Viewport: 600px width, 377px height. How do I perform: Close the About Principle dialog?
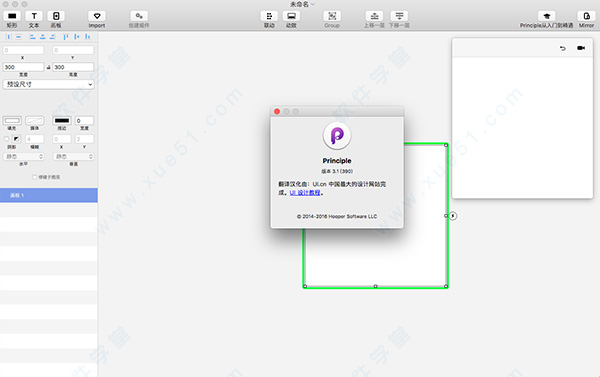pyautogui.click(x=277, y=111)
